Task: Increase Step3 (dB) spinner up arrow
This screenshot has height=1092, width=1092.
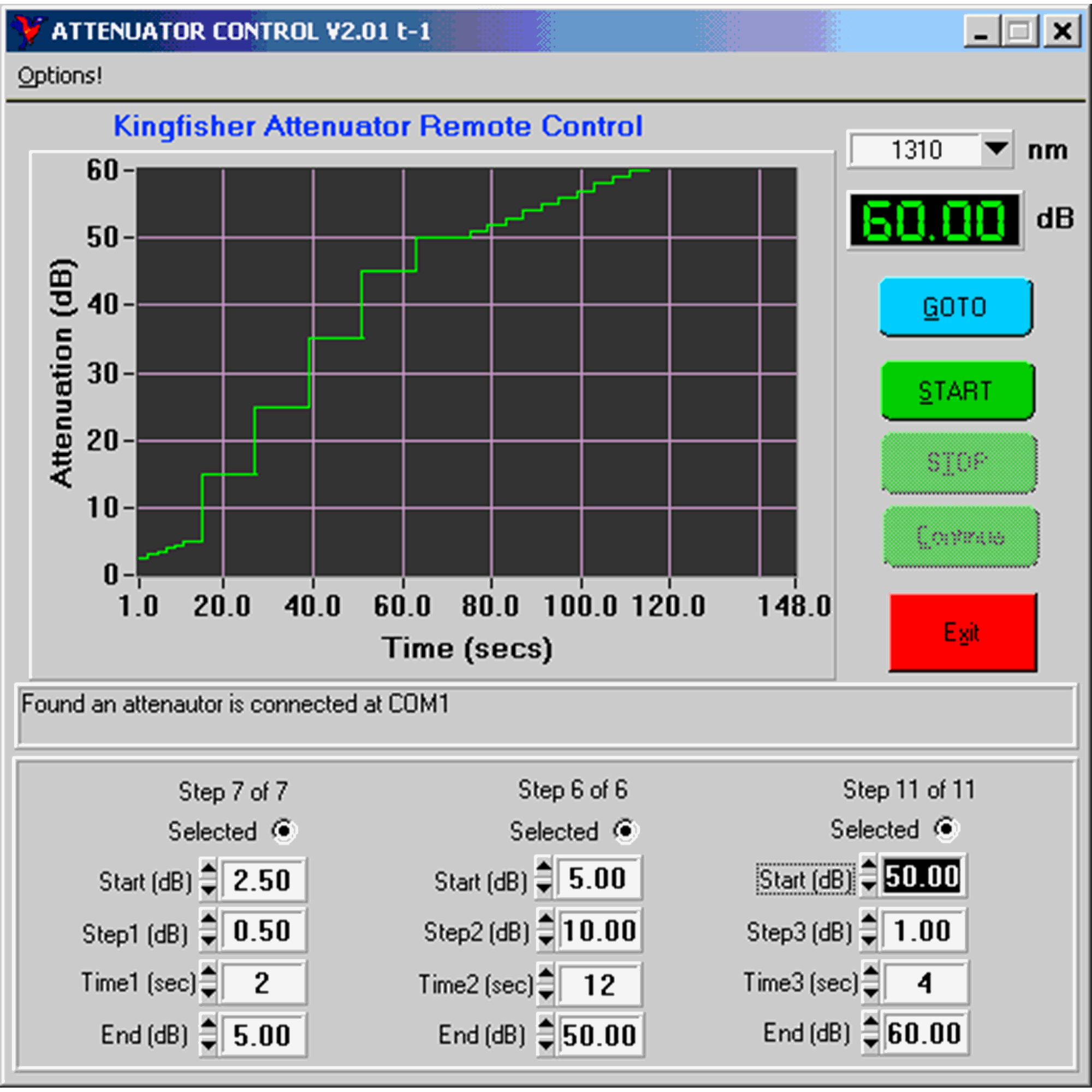Action: click(869, 920)
